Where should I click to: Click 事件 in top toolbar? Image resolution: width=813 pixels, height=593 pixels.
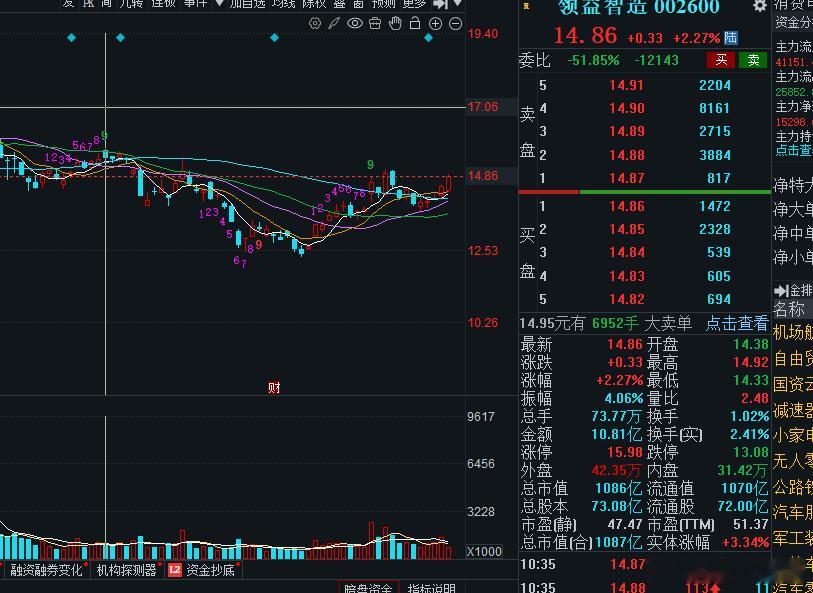point(195,4)
